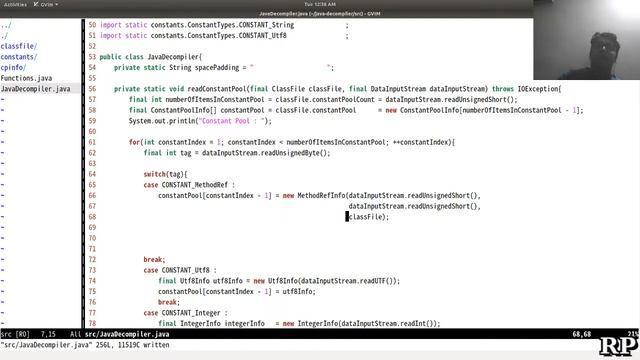Open the Activities overview
This screenshot has height=360, width=640.
pos(15,4)
